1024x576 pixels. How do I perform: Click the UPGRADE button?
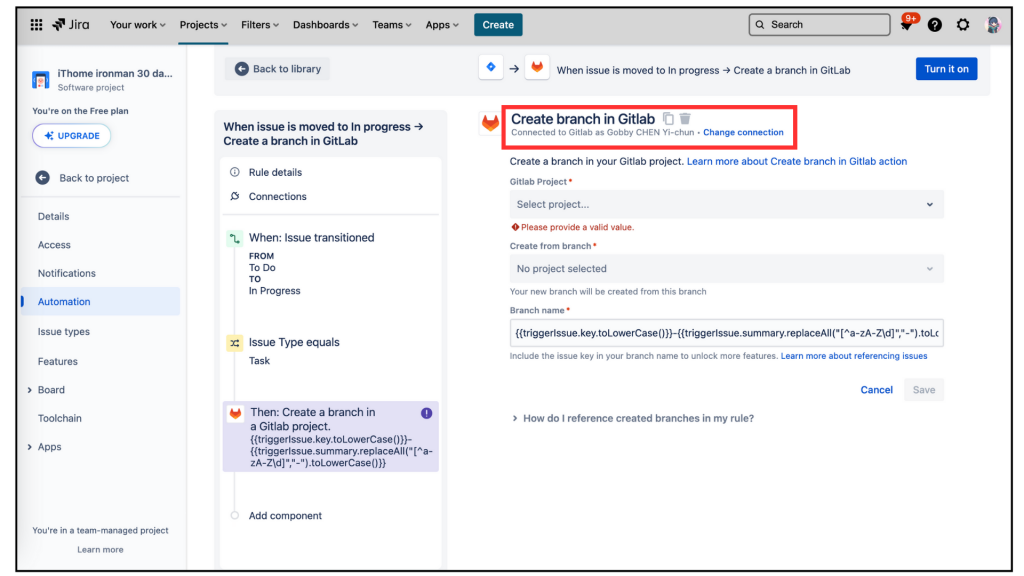pos(72,136)
